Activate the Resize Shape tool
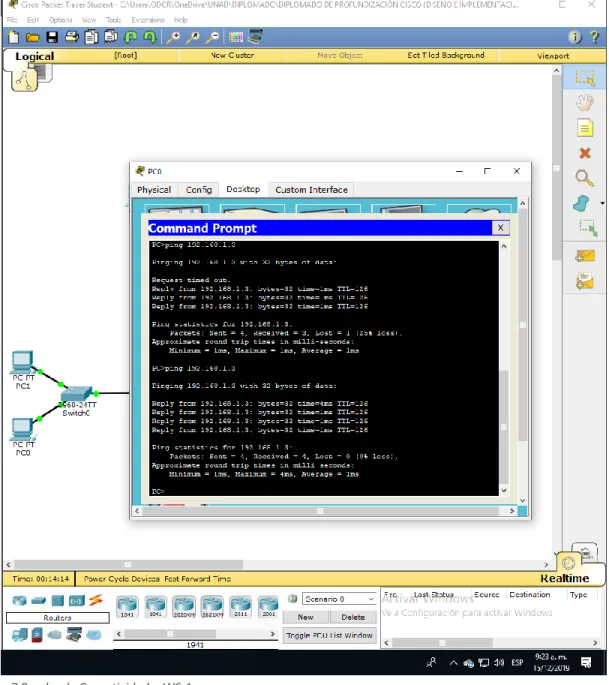609x685 pixels. (587, 228)
